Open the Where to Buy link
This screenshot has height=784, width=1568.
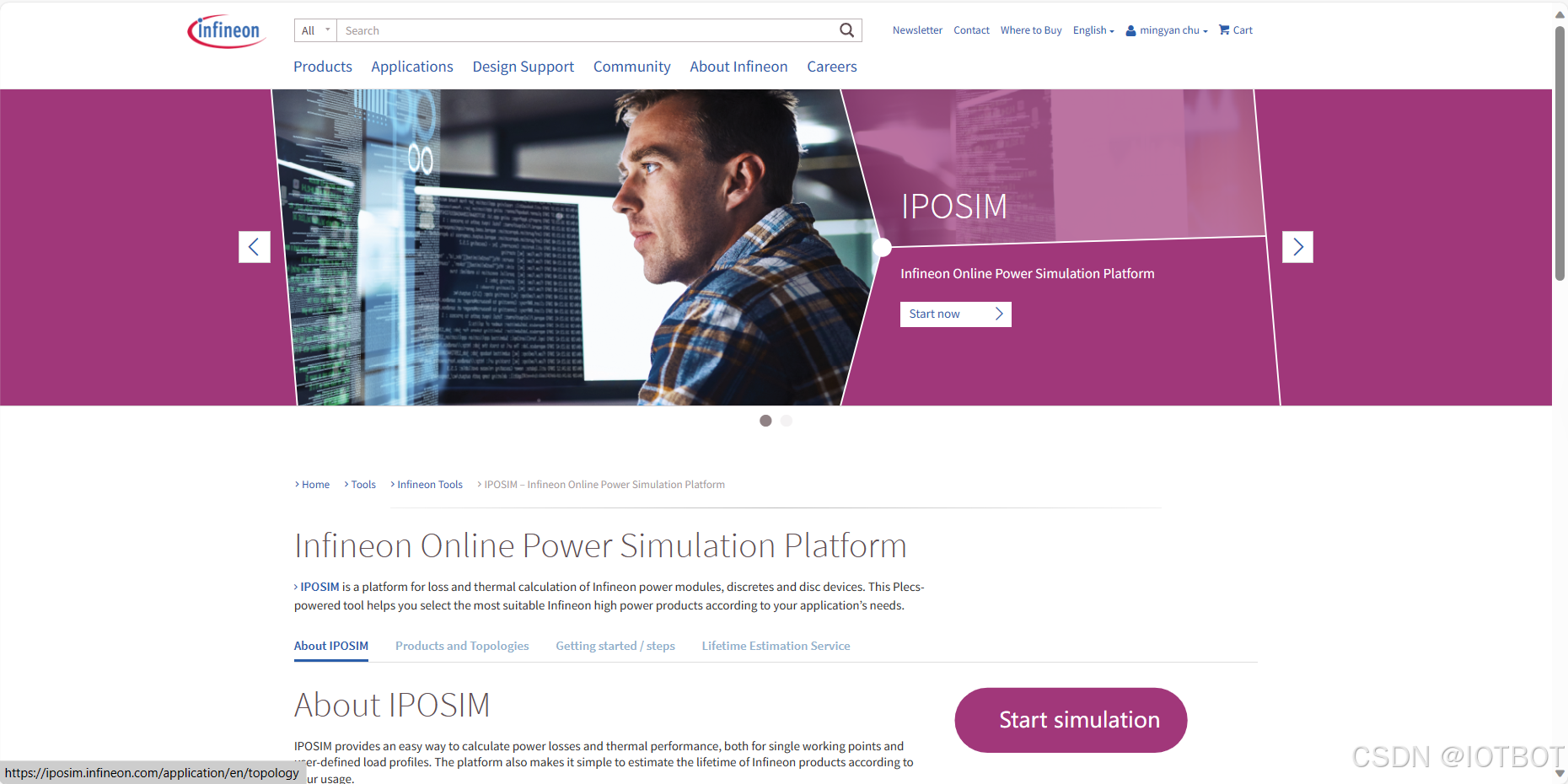coord(1031,30)
